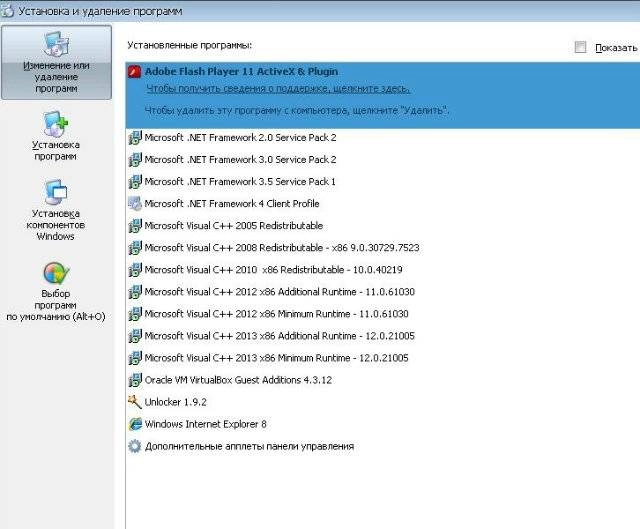
Task: Click the 'Установленные программы:' label
Action: 190,45
